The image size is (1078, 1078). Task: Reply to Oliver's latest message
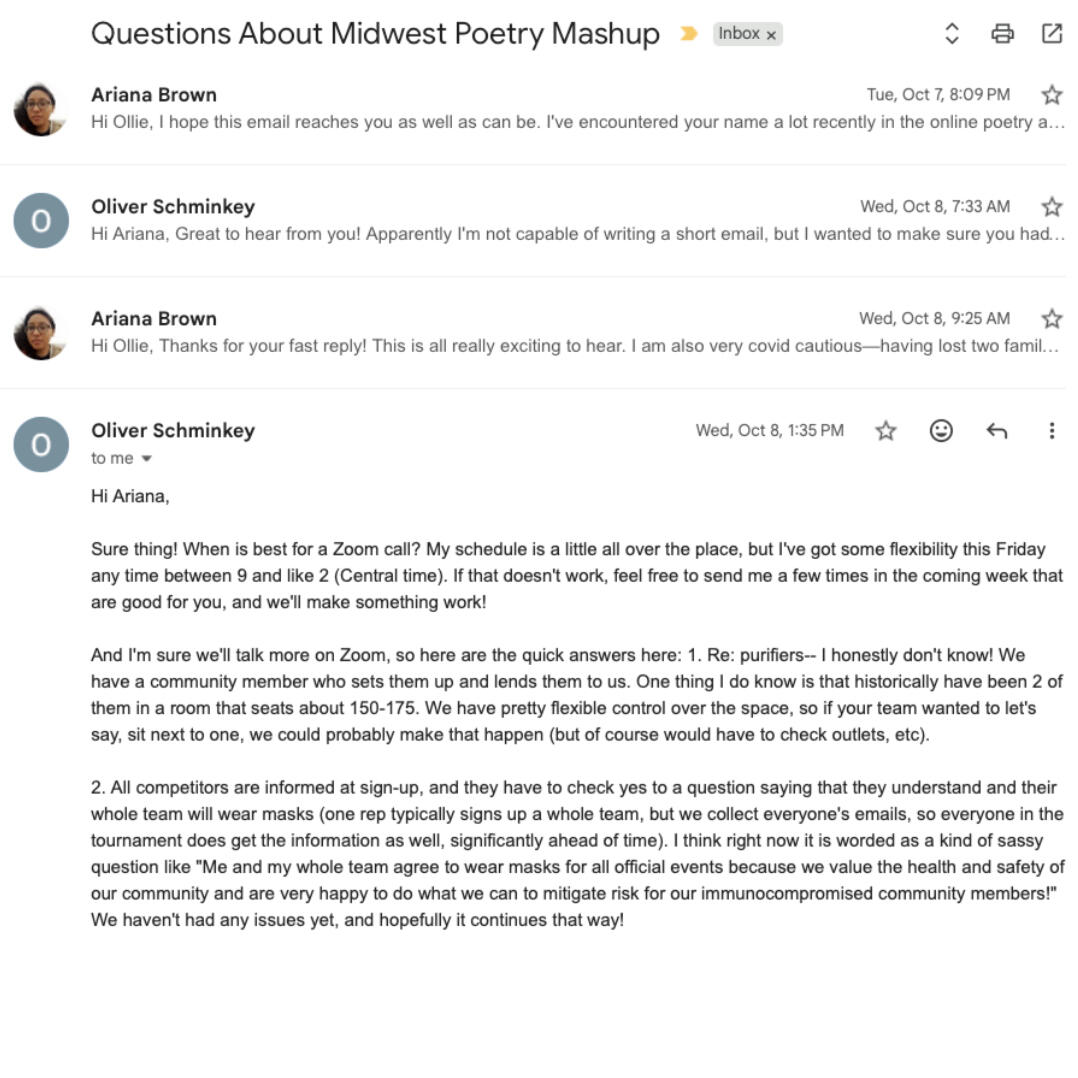(997, 431)
